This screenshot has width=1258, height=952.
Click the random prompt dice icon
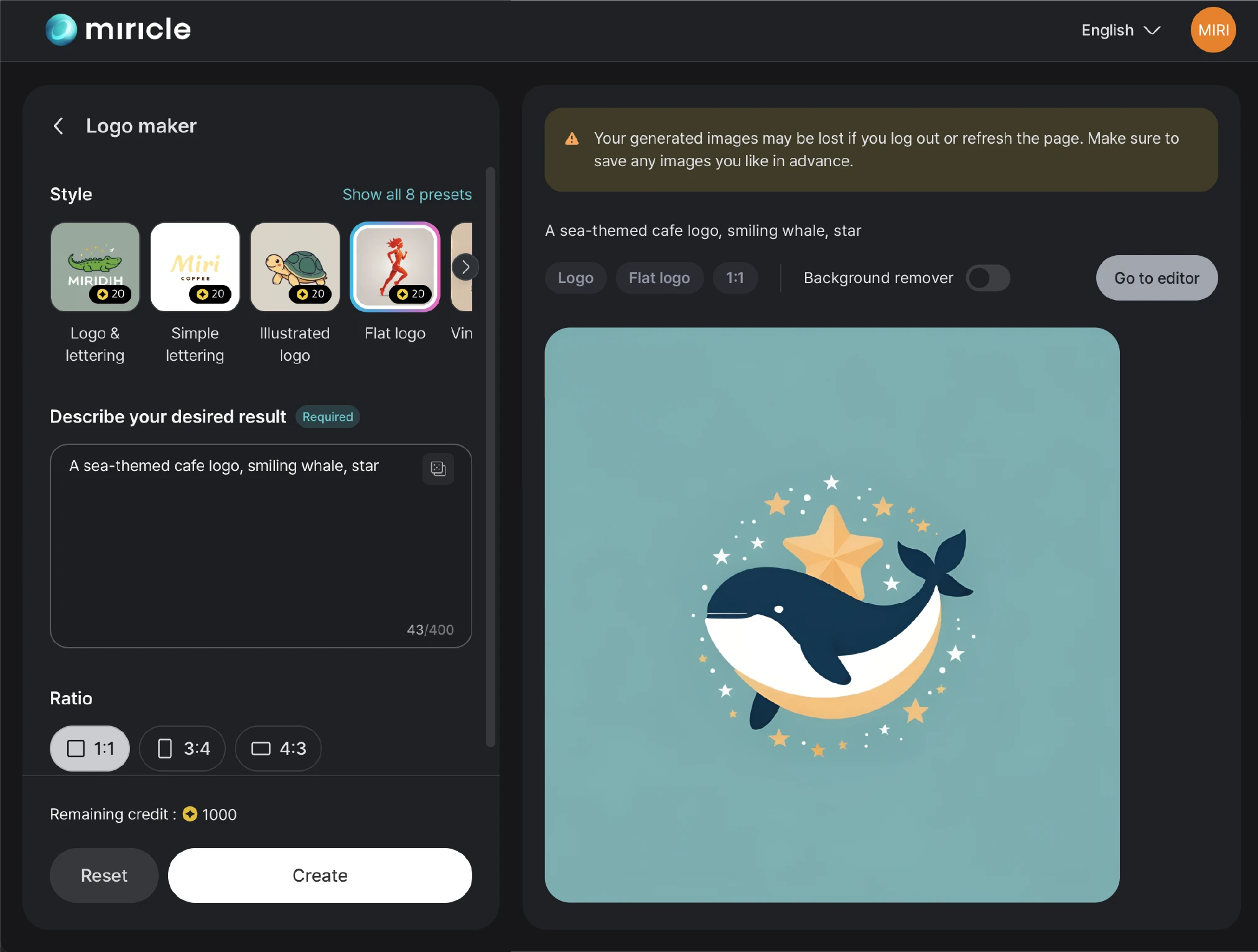(x=438, y=469)
